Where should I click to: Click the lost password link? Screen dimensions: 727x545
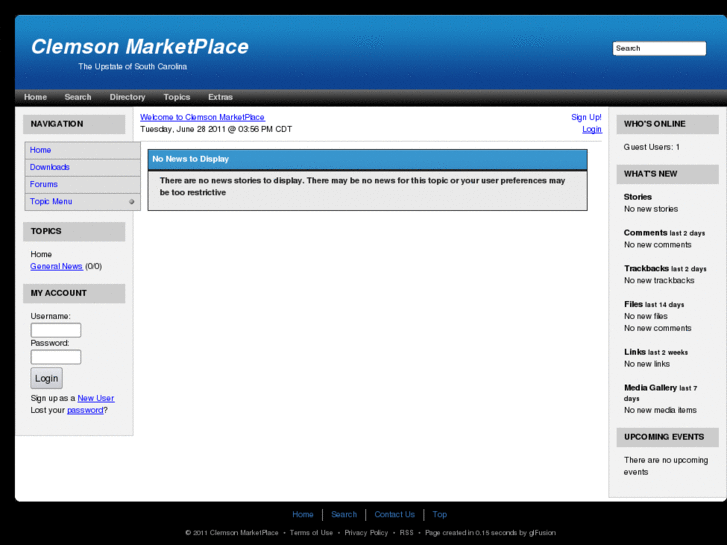point(85,410)
